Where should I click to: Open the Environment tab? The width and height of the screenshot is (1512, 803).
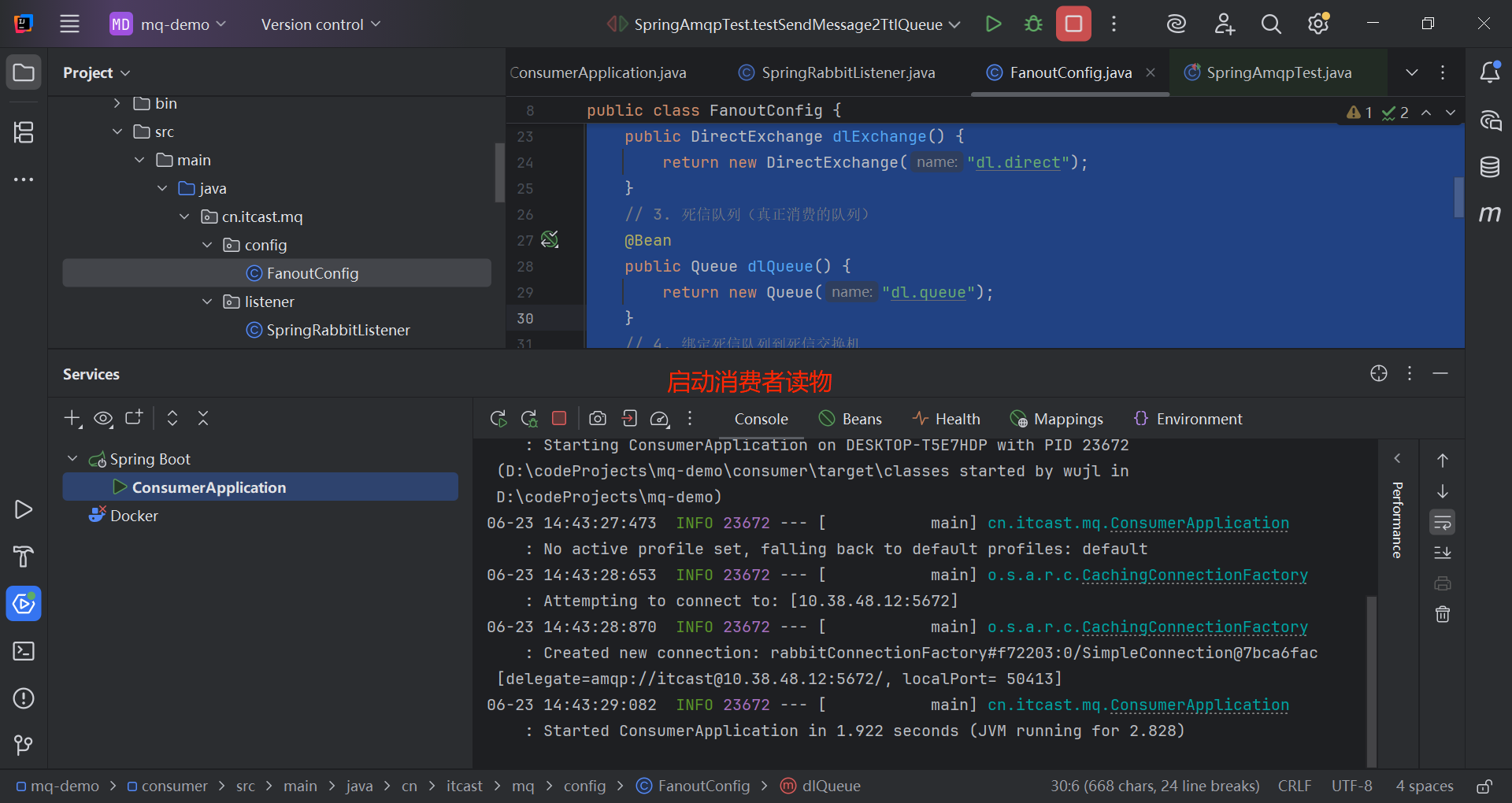(x=1188, y=419)
